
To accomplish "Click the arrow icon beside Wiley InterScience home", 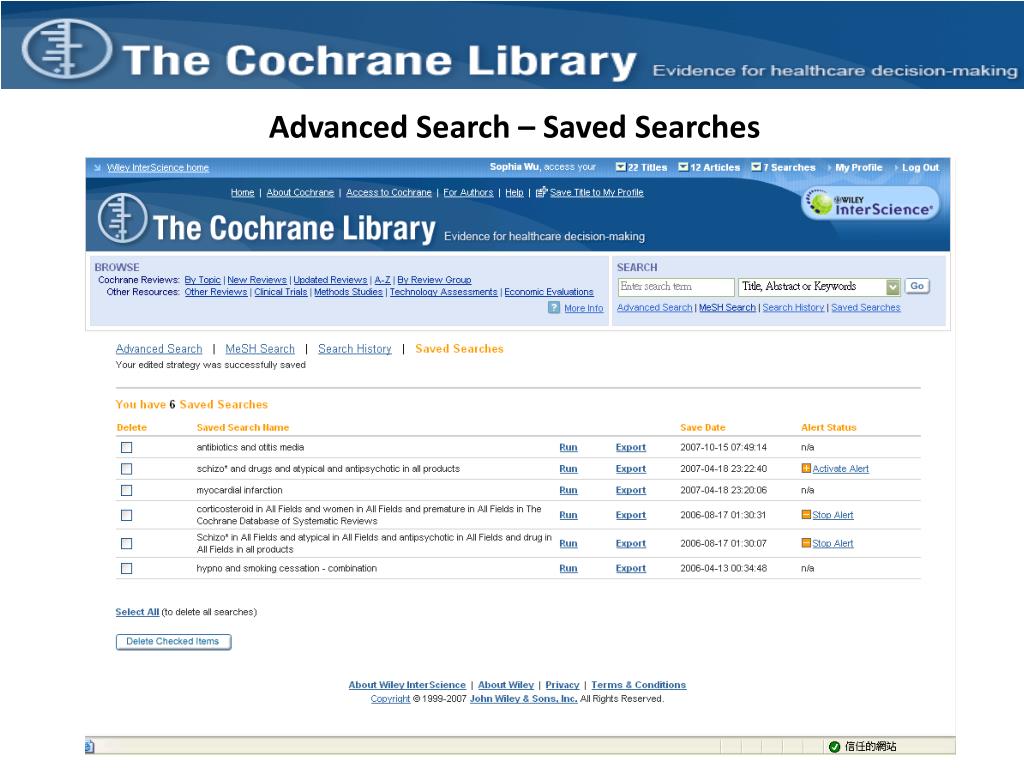I will [x=97, y=168].
